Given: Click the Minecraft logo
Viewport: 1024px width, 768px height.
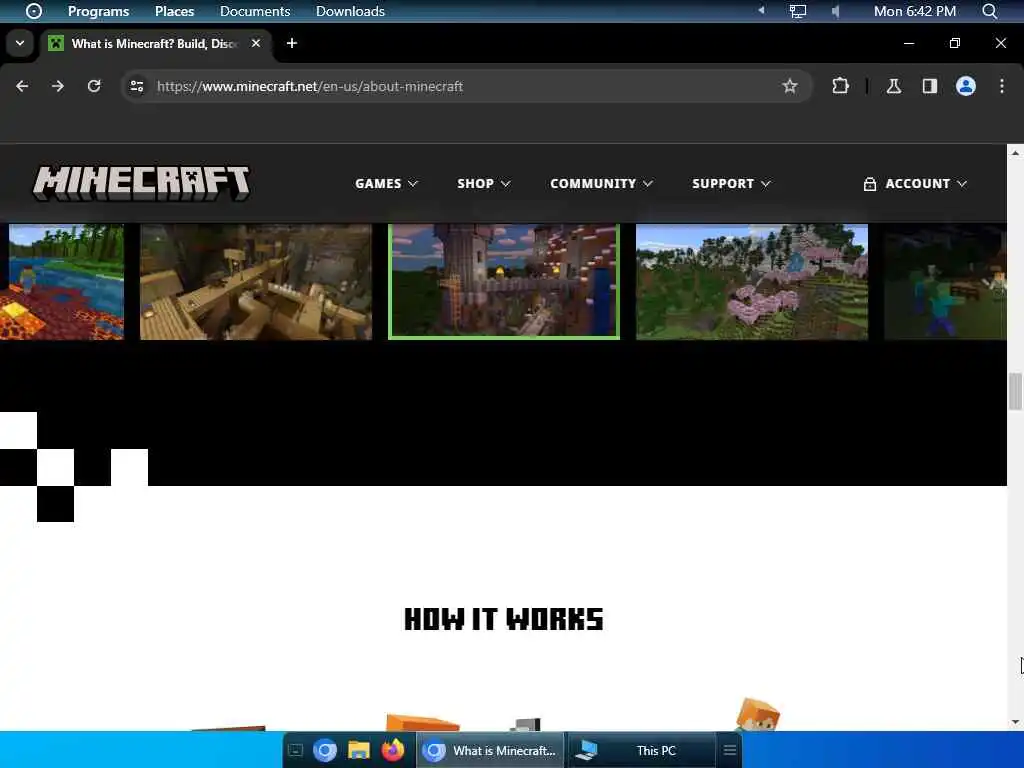Looking at the screenshot, I should pos(141,183).
